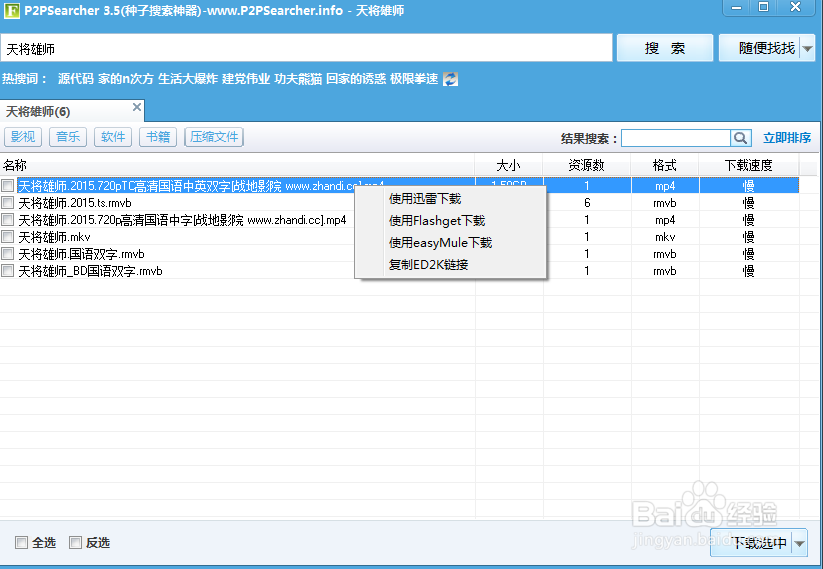Filter results by 书籍

click(158, 137)
